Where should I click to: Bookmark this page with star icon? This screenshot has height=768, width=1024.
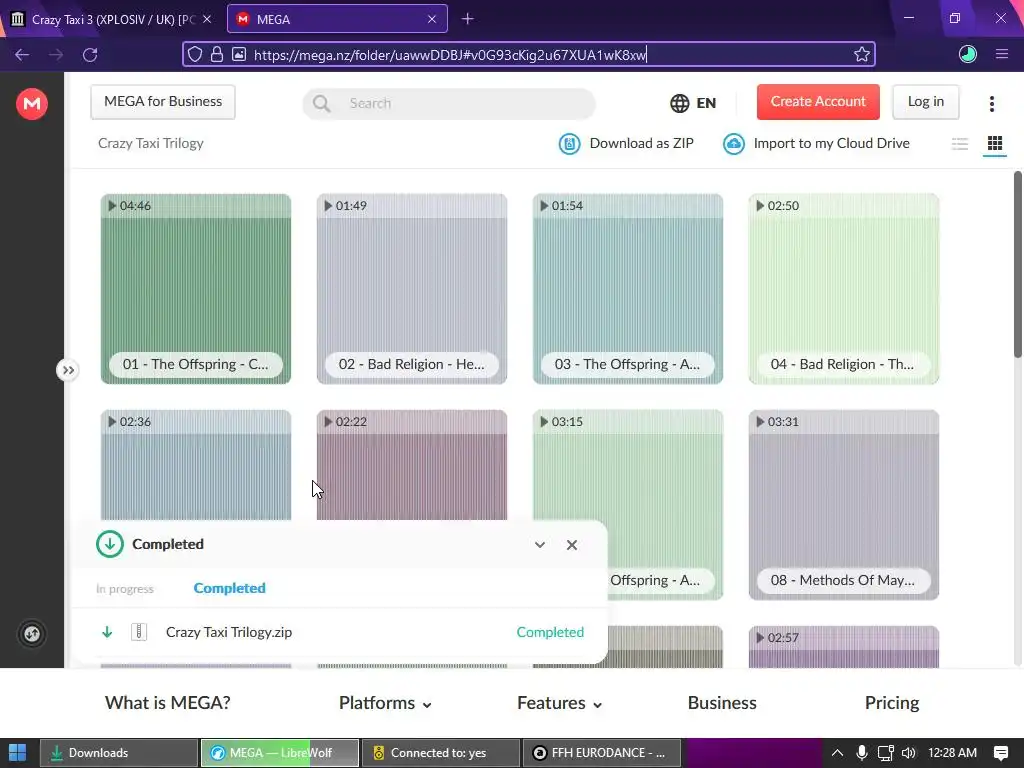click(x=861, y=55)
